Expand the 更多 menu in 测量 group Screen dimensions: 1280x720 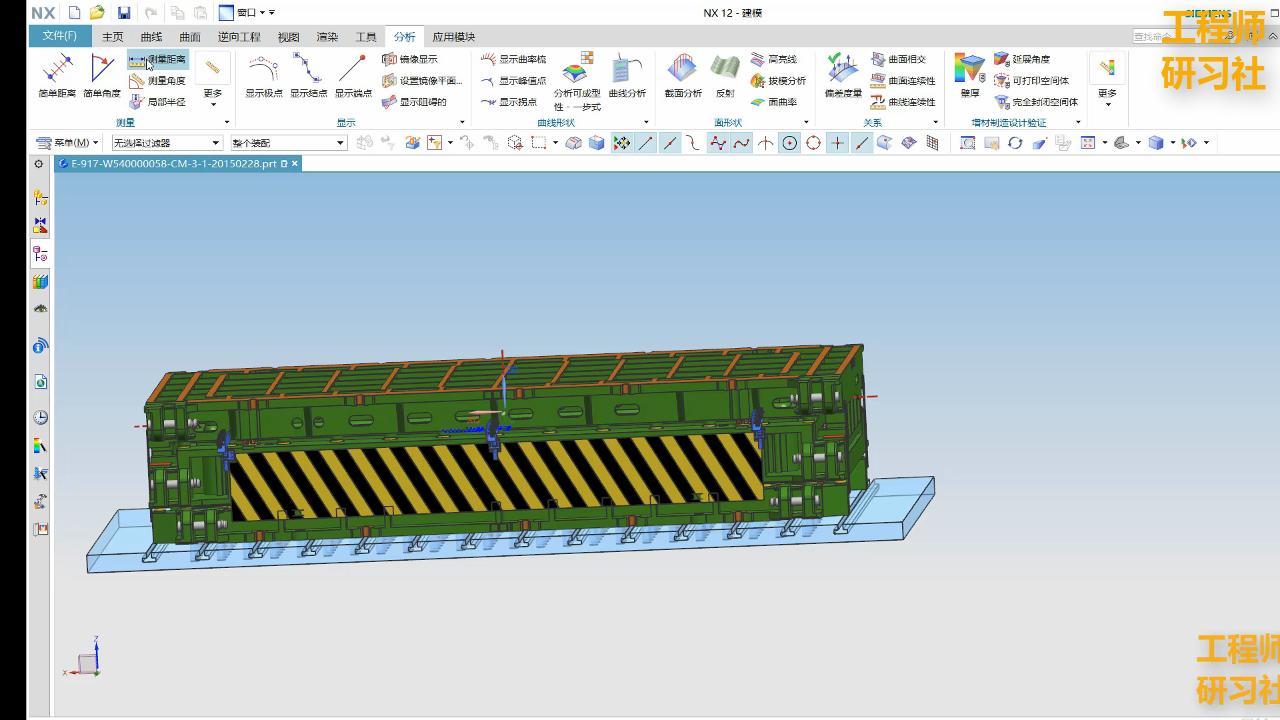point(212,95)
